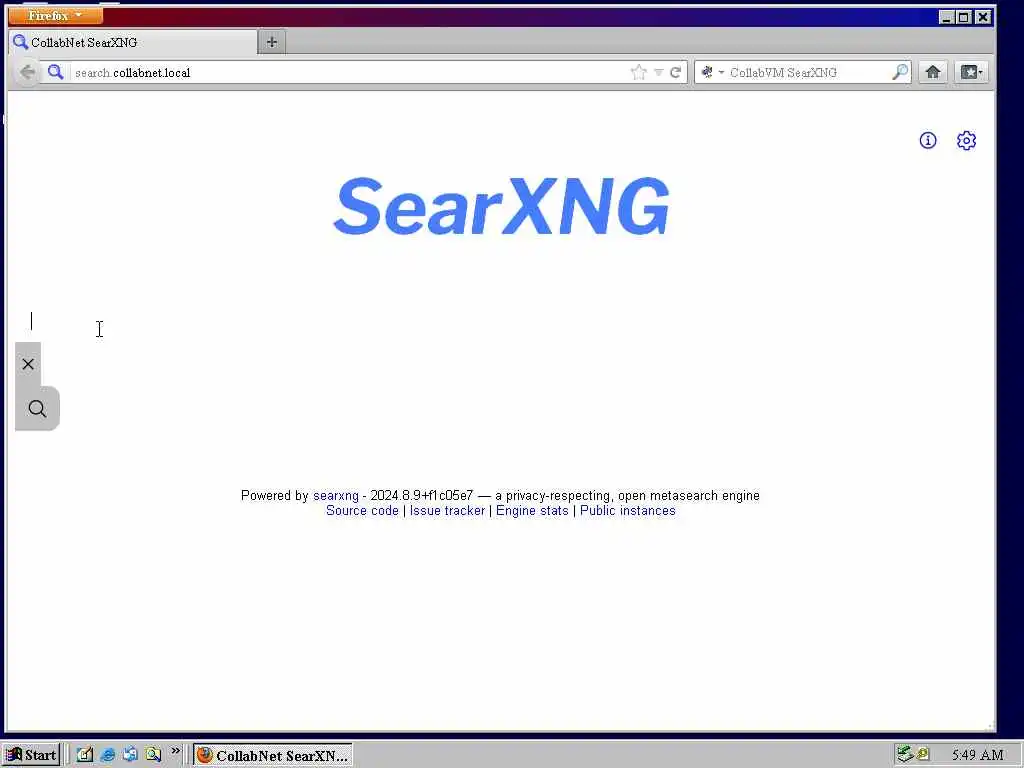The width and height of the screenshot is (1024, 768).
Task: Launch the first quick launch notepad icon
Action: (85, 755)
